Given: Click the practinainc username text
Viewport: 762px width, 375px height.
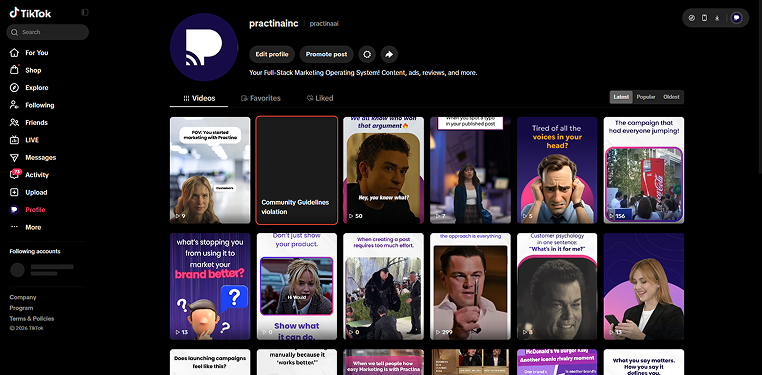Looking at the screenshot, I should pos(274,23).
